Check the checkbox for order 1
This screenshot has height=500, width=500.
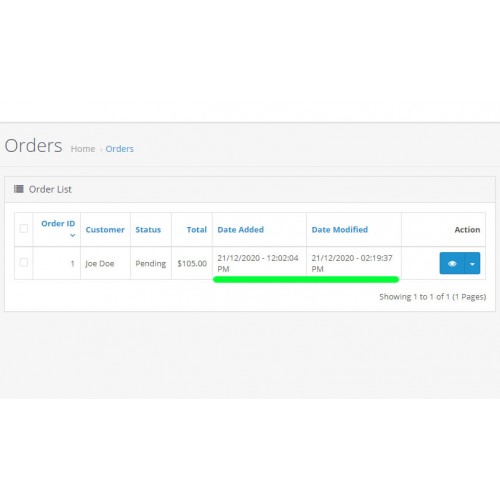[24, 262]
